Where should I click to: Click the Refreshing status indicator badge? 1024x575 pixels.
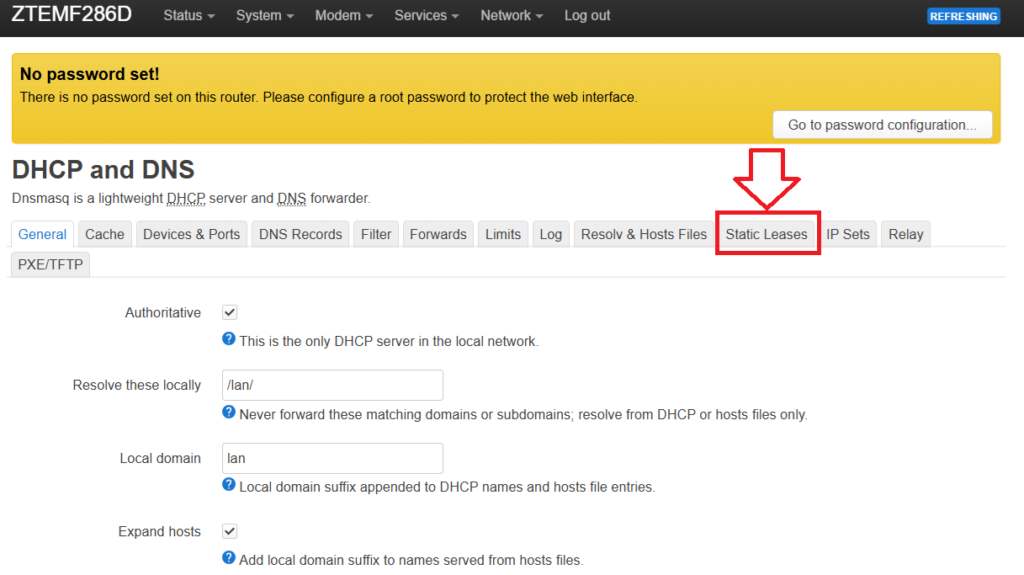click(963, 16)
